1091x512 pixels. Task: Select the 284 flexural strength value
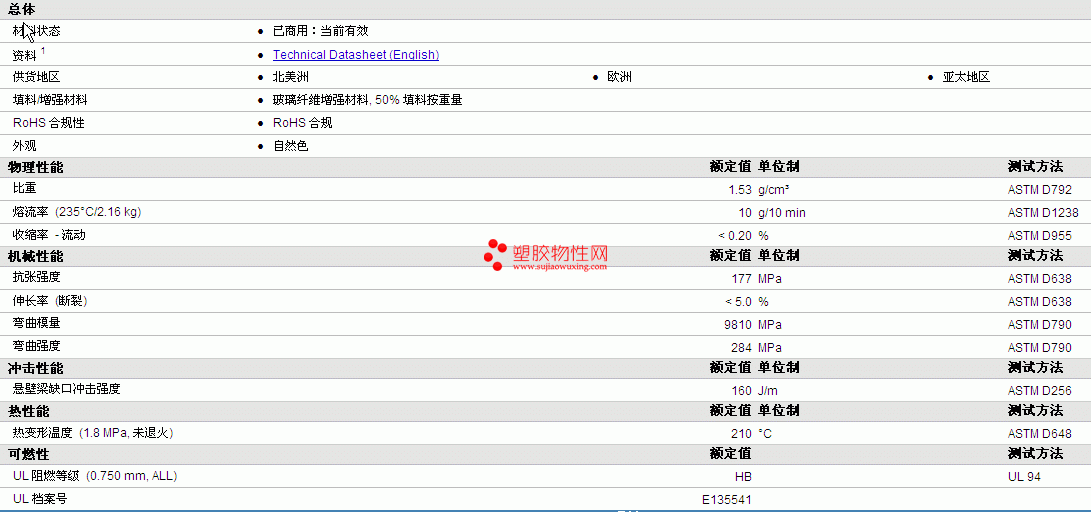point(742,348)
